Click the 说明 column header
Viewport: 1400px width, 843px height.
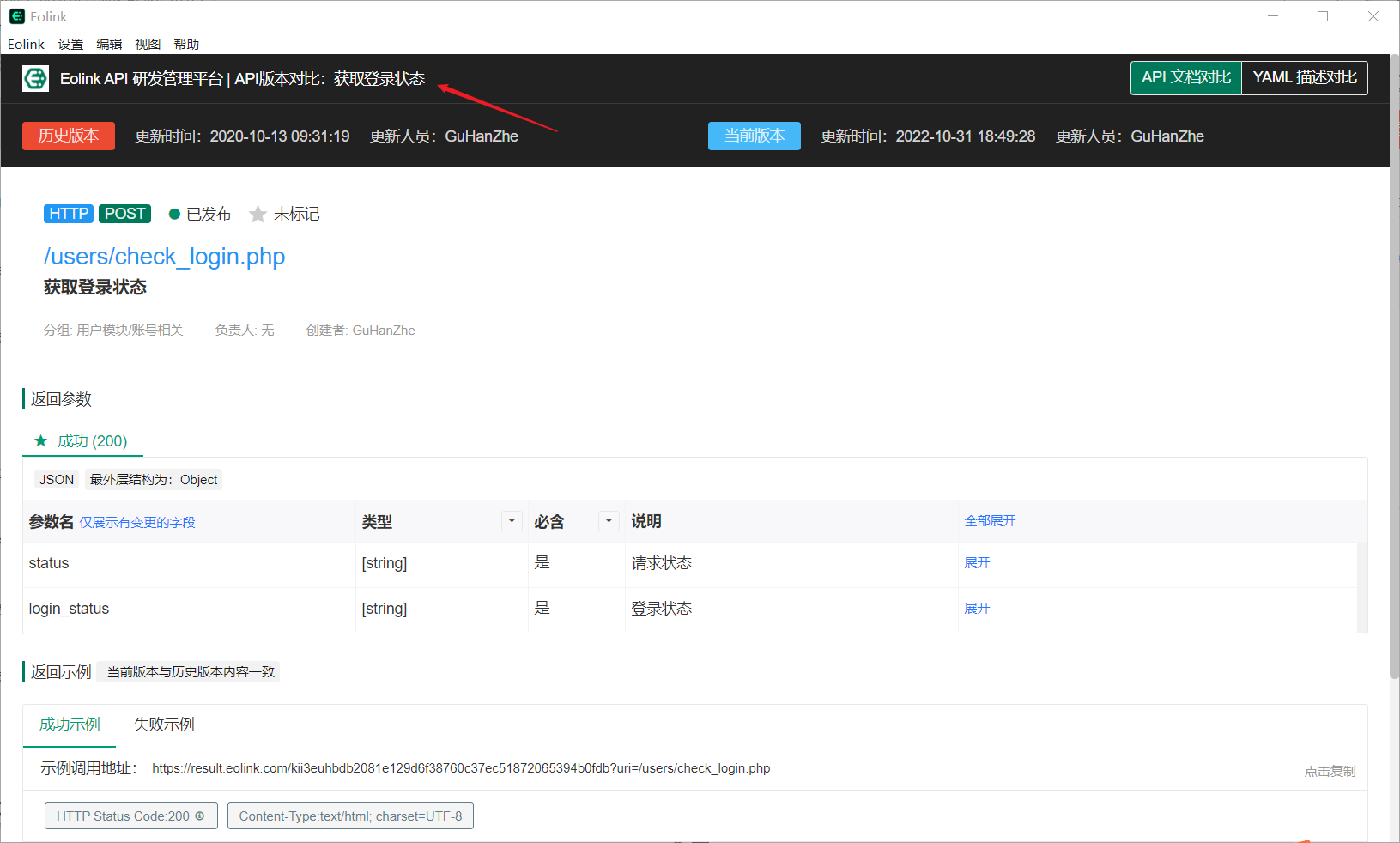[x=646, y=521]
